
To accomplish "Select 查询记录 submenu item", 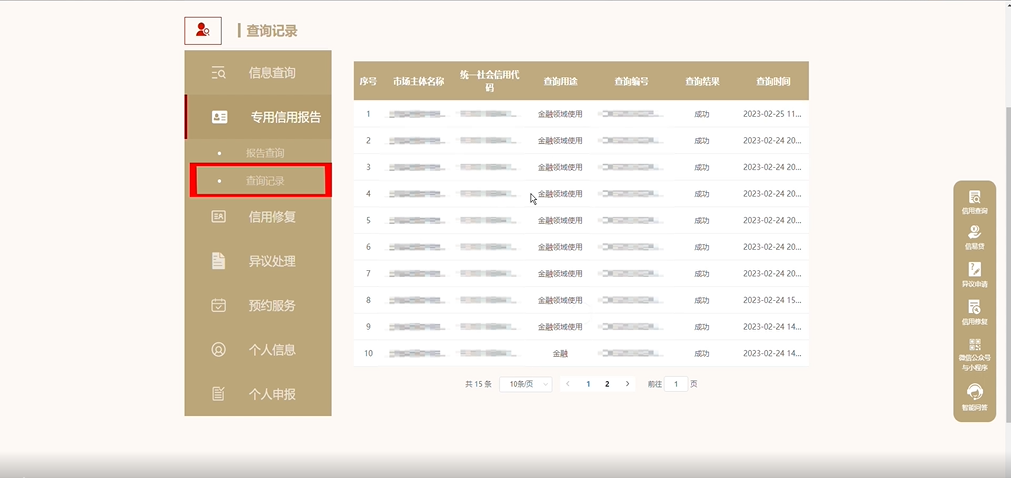I will pos(265,181).
